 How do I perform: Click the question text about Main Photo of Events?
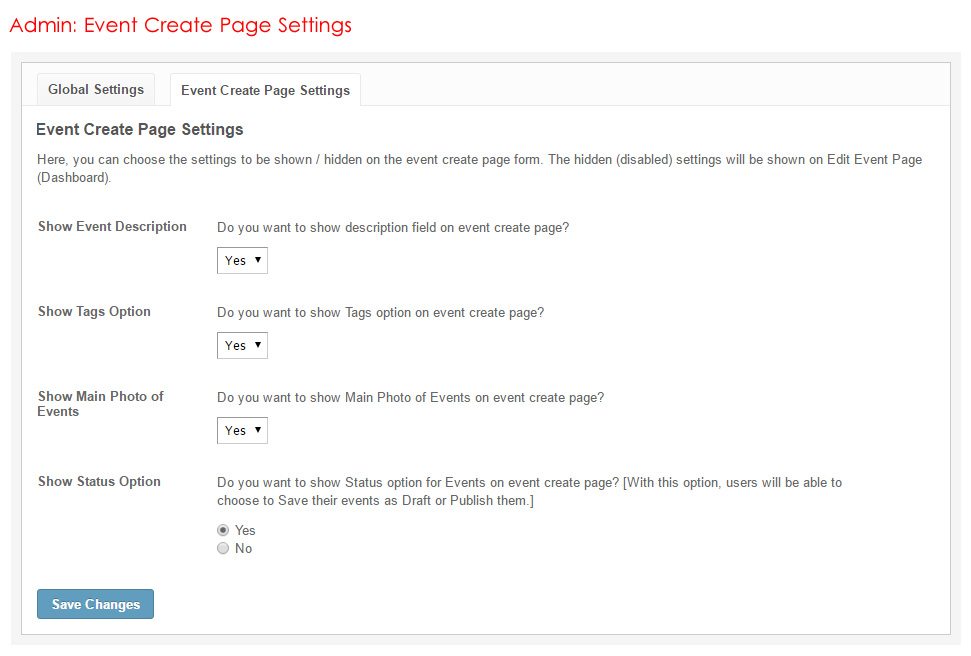tap(410, 398)
